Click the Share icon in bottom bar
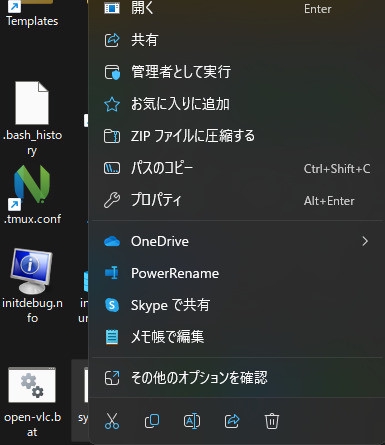 coord(232,421)
